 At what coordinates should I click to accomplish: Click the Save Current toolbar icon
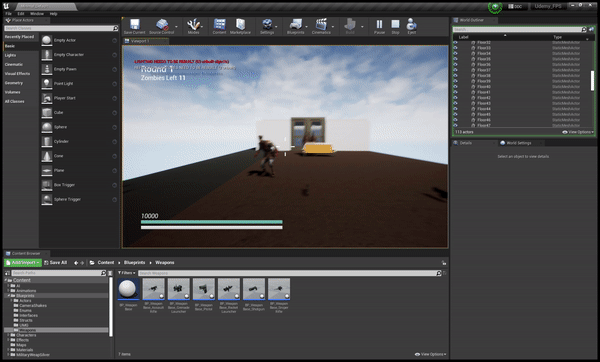134,24
